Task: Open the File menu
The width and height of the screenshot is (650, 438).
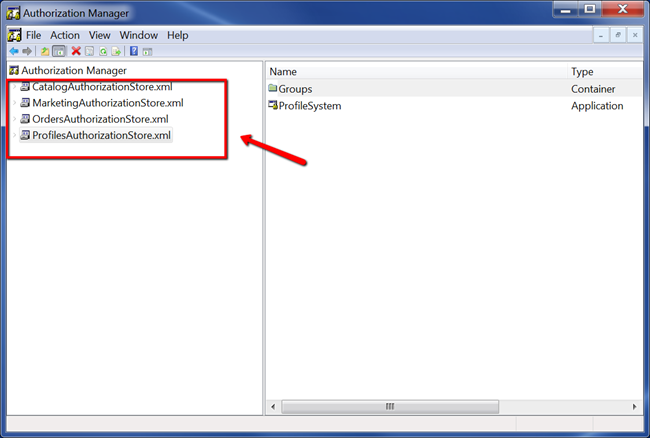Action: pyautogui.click(x=34, y=35)
